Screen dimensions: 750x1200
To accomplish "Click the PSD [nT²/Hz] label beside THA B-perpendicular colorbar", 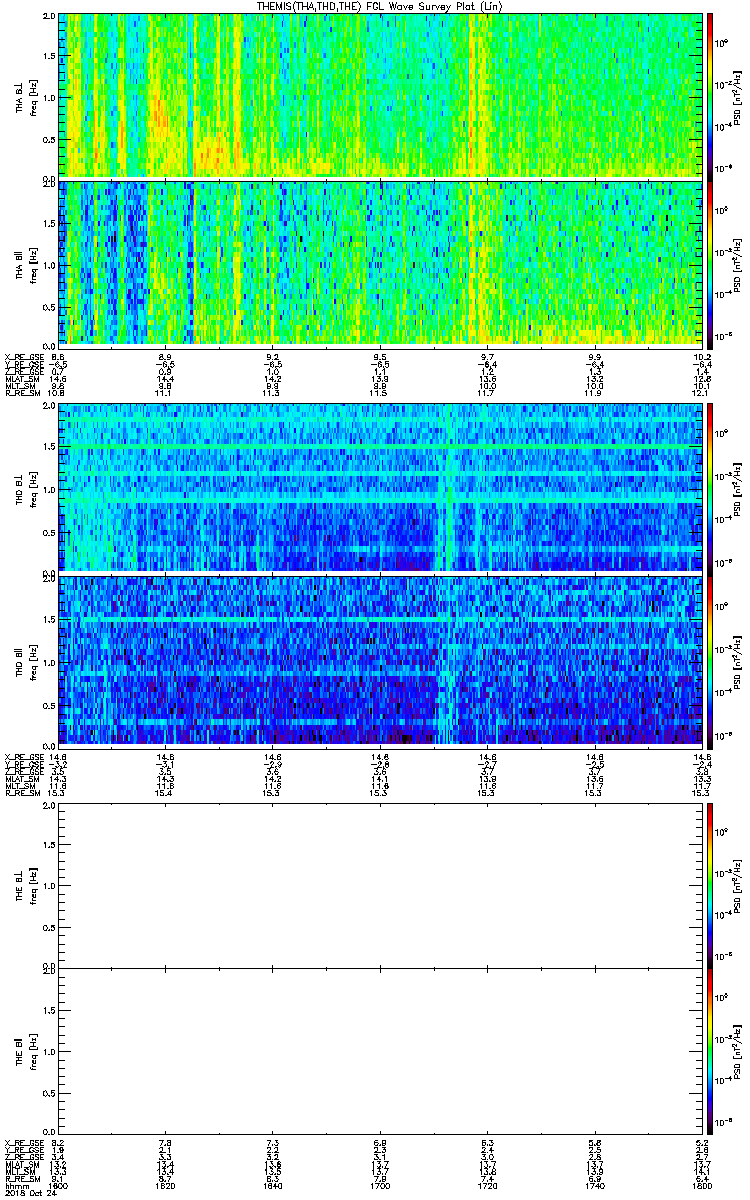I will tap(738, 96).
